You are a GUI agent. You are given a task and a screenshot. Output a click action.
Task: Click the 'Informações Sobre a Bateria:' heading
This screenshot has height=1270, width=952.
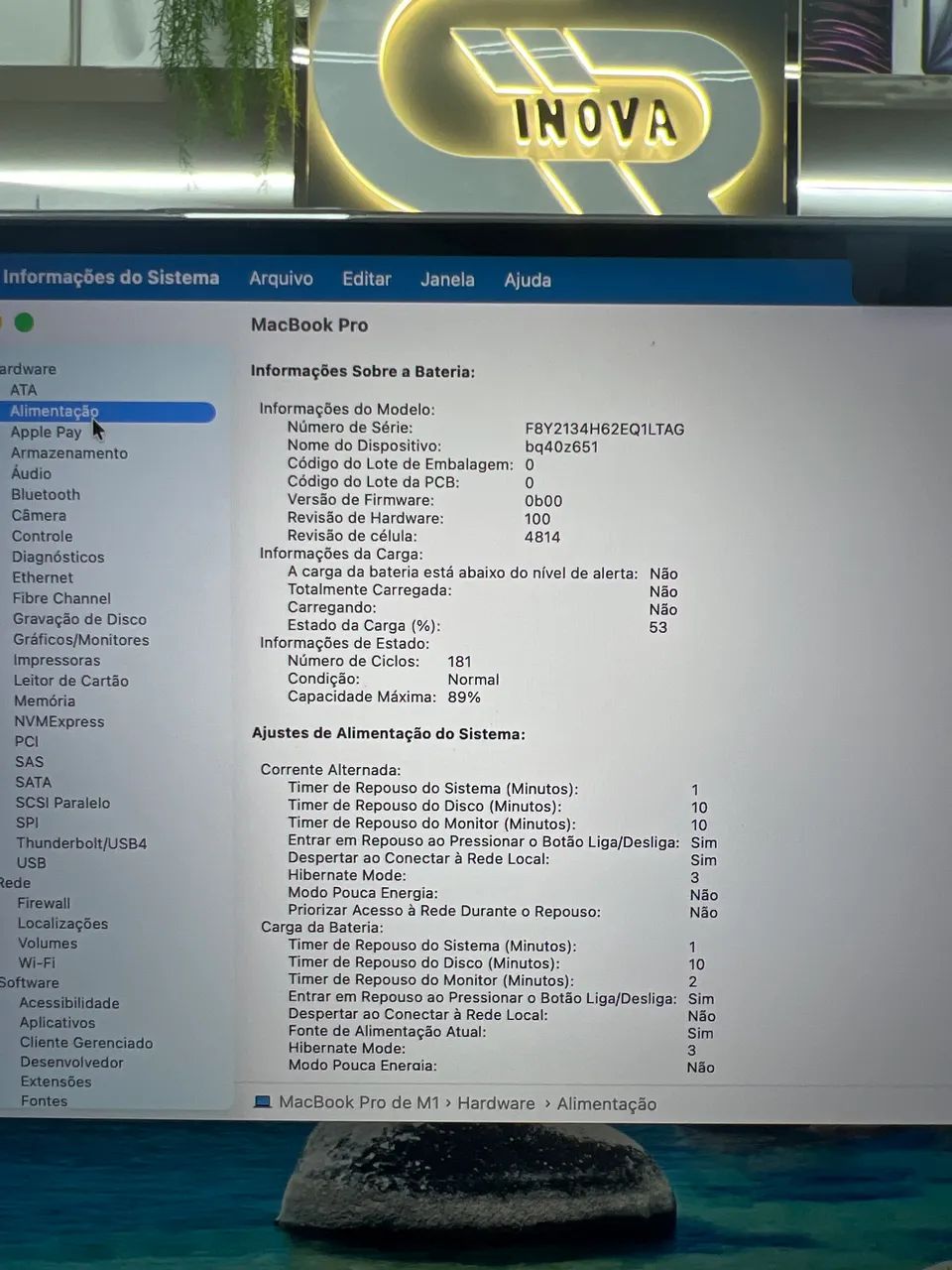click(363, 371)
